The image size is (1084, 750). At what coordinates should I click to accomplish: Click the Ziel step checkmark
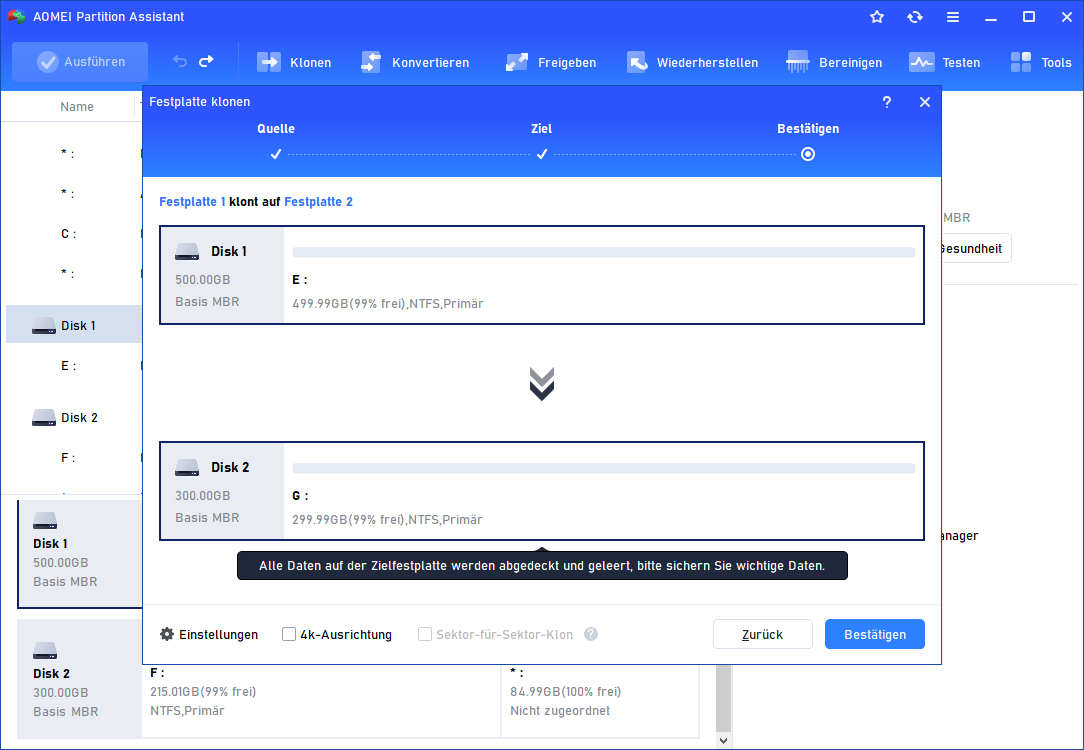coord(541,154)
